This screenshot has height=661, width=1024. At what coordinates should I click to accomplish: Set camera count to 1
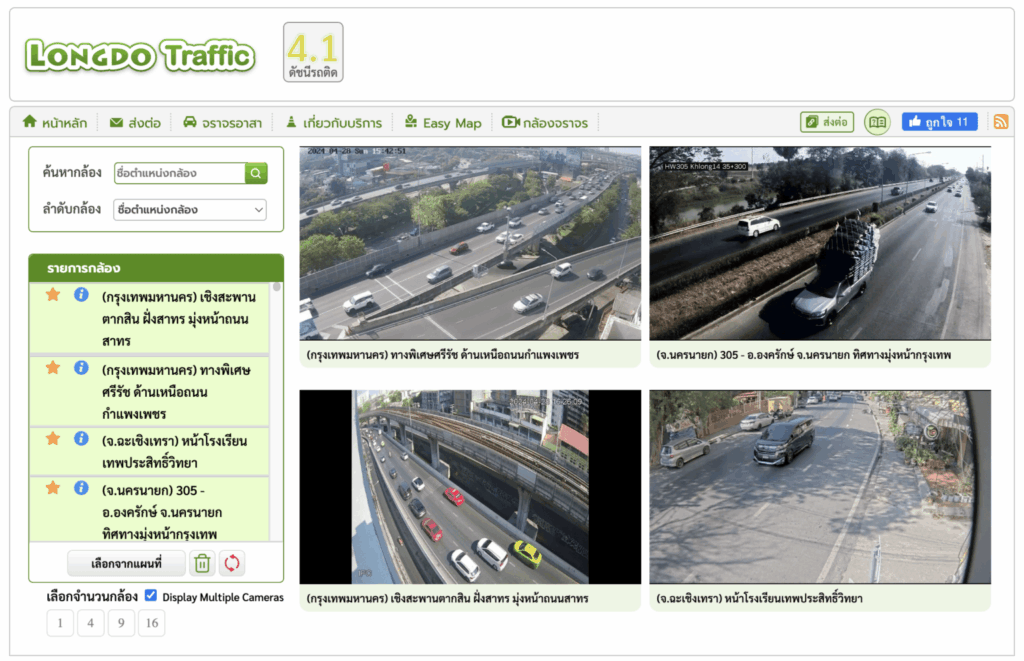point(60,623)
